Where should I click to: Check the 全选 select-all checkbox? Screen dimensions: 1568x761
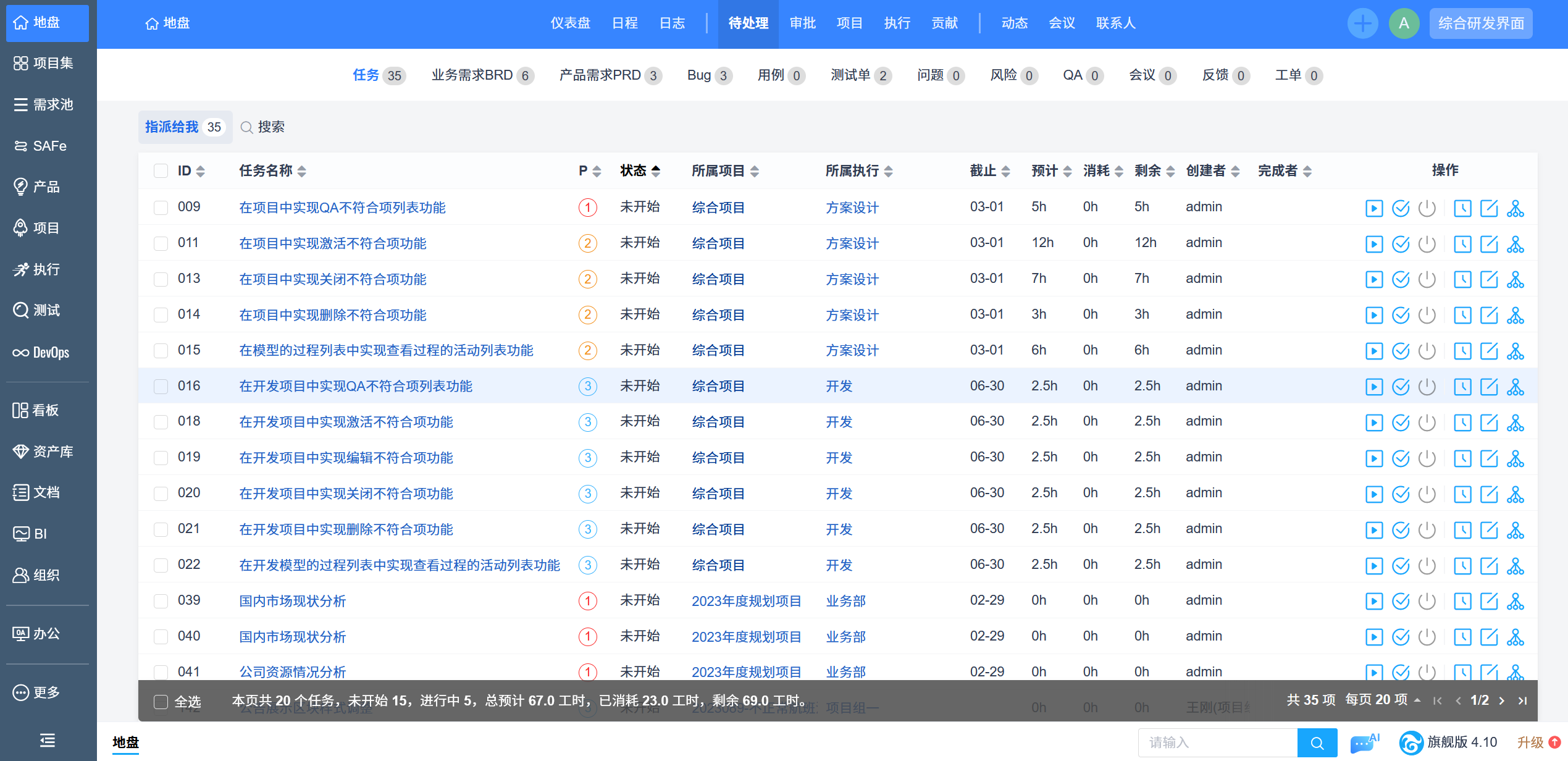[161, 702]
